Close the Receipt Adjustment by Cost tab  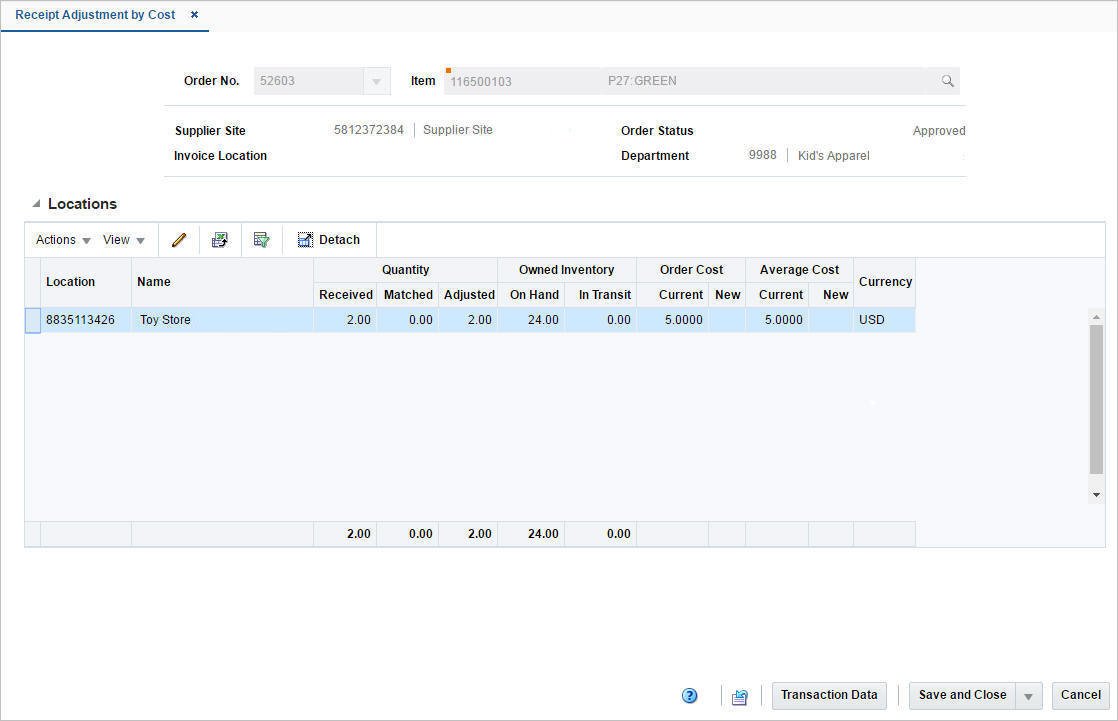click(x=192, y=15)
